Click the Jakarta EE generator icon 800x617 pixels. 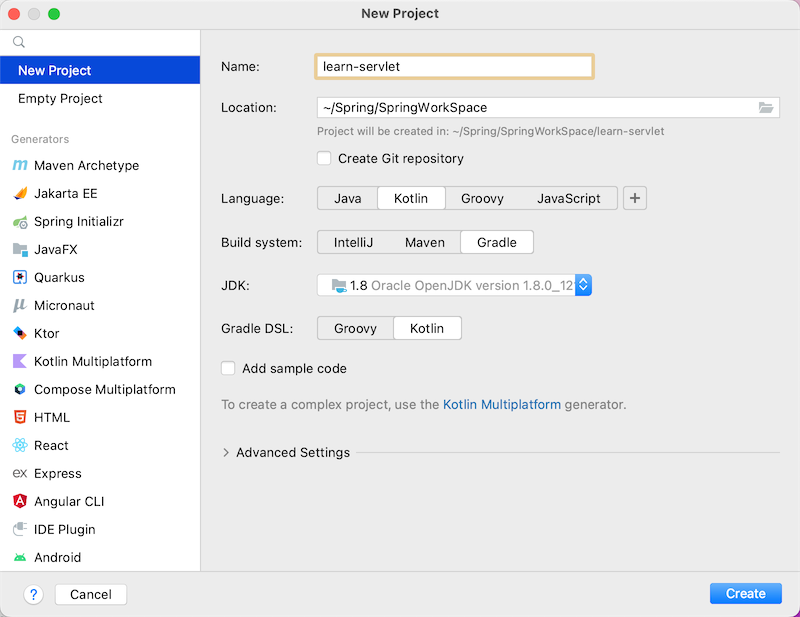click(20, 193)
